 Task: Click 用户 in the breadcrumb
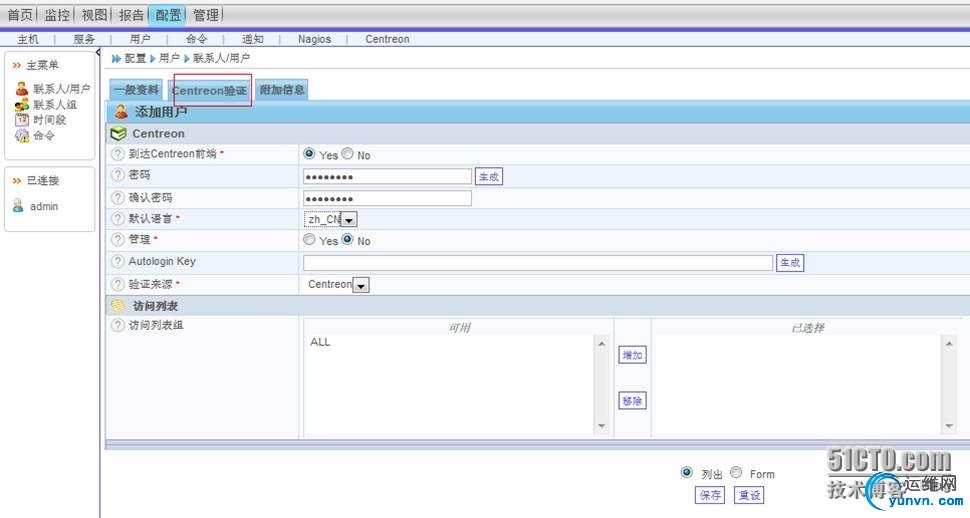pyautogui.click(x=169, y=58)
